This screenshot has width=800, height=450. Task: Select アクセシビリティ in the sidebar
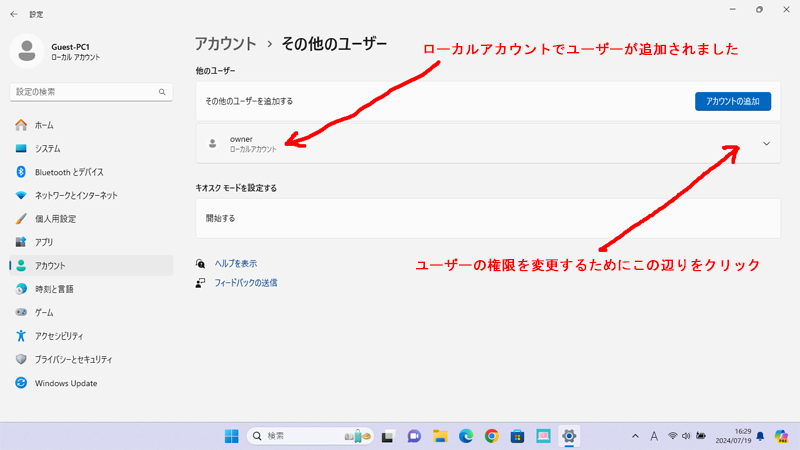click(59, 336)
